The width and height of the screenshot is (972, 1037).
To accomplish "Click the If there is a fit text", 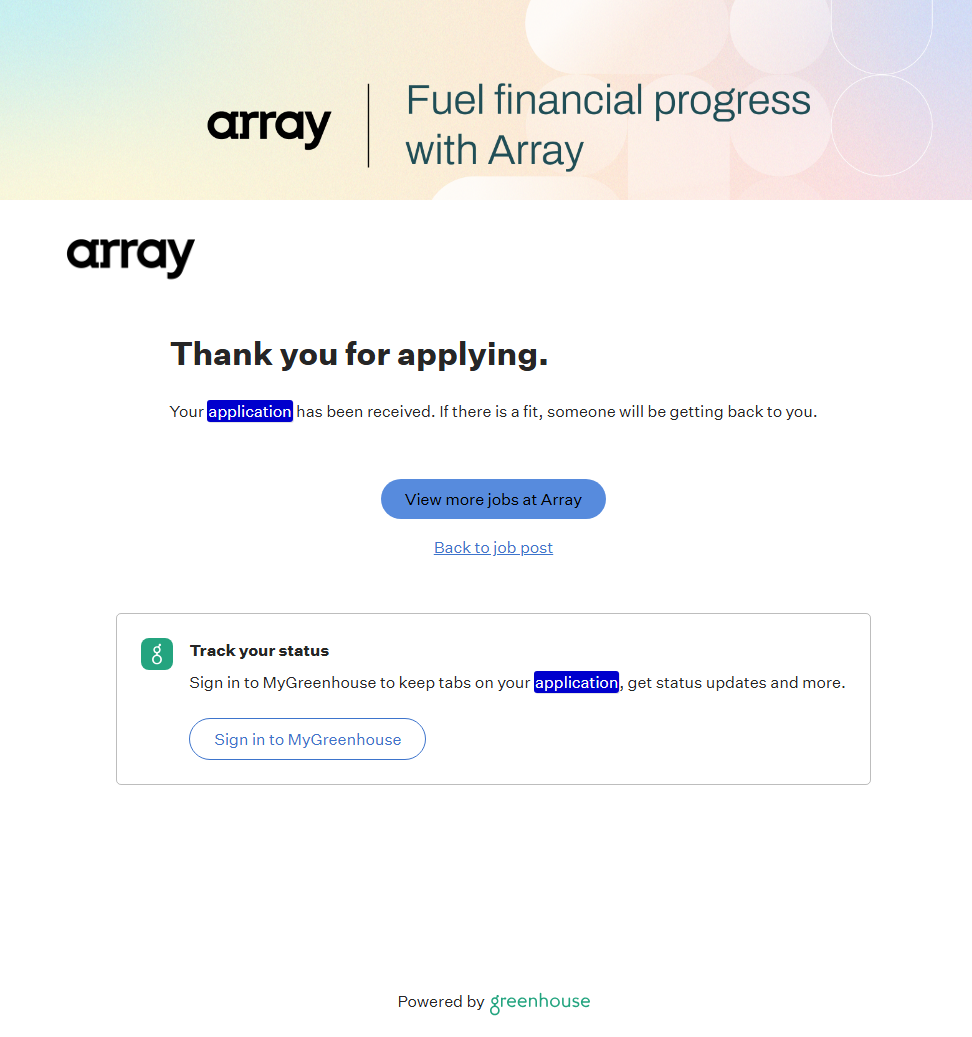I will click(490, 411).
